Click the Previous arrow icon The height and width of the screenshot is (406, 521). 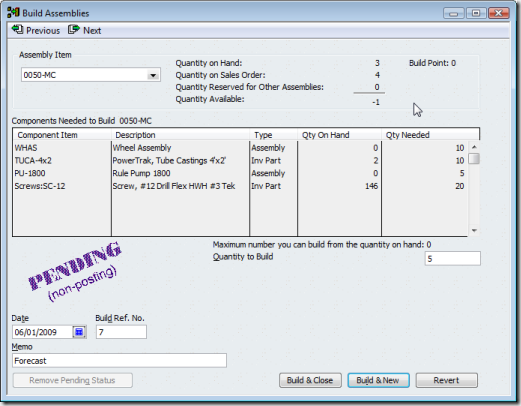pos(17,30)
